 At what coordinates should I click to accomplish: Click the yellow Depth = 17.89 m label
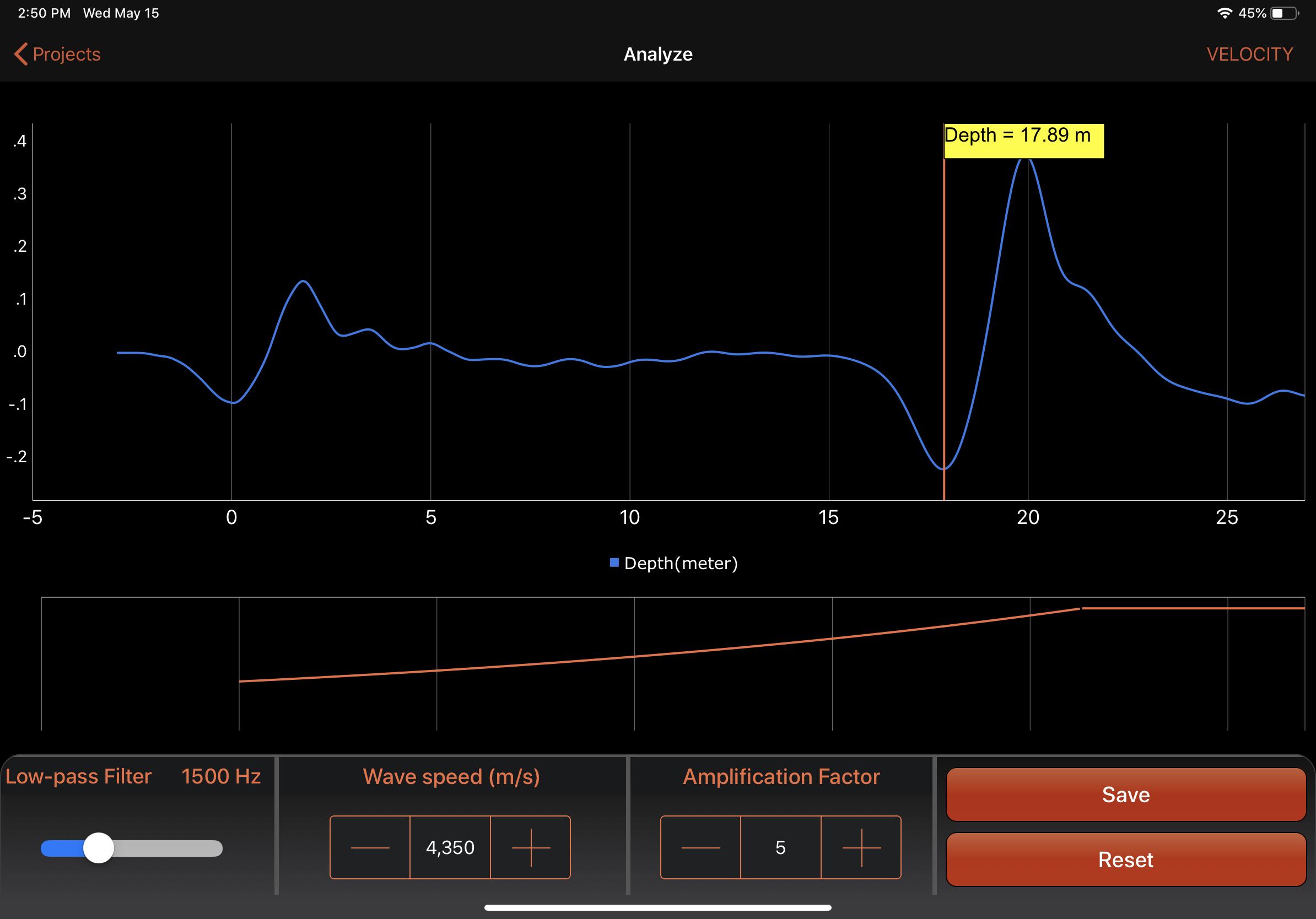tap(1023, 140)
